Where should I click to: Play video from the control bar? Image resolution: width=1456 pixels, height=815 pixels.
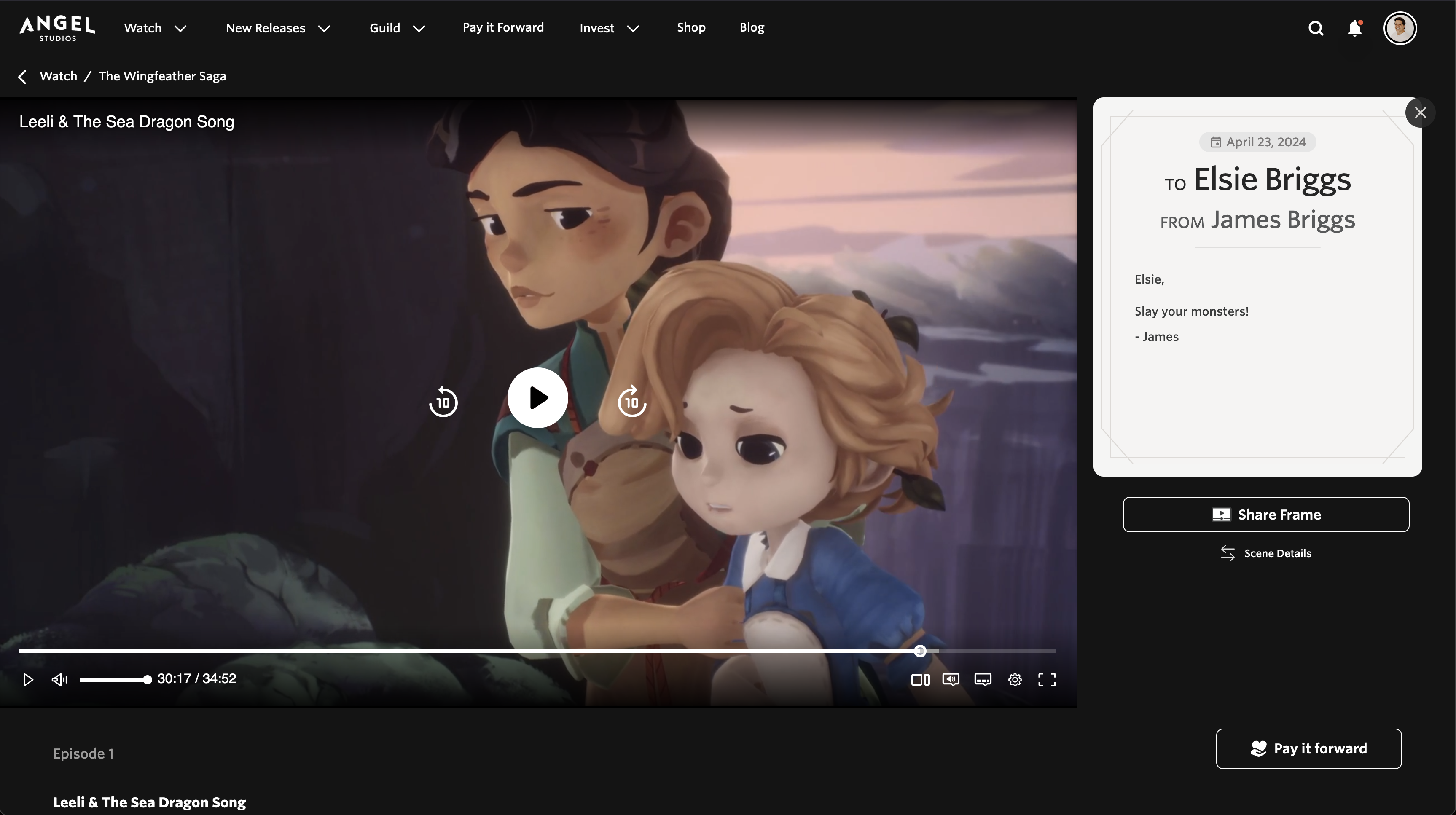28,679
